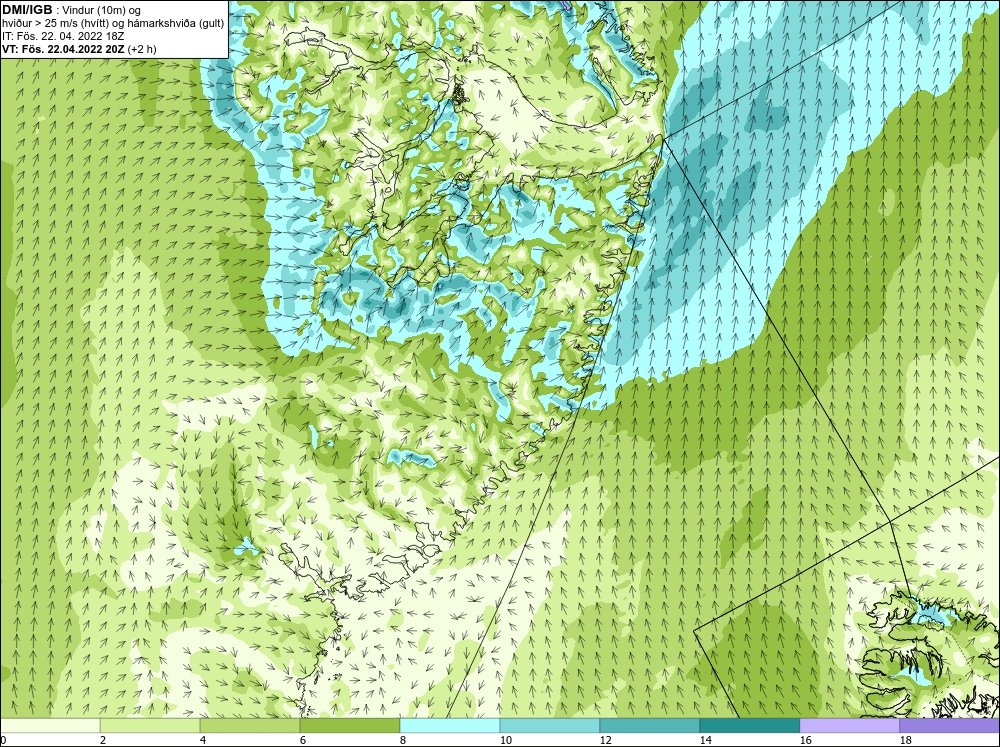Click the legend scale label '6'

pyautogui.click(x=303, y=740)
